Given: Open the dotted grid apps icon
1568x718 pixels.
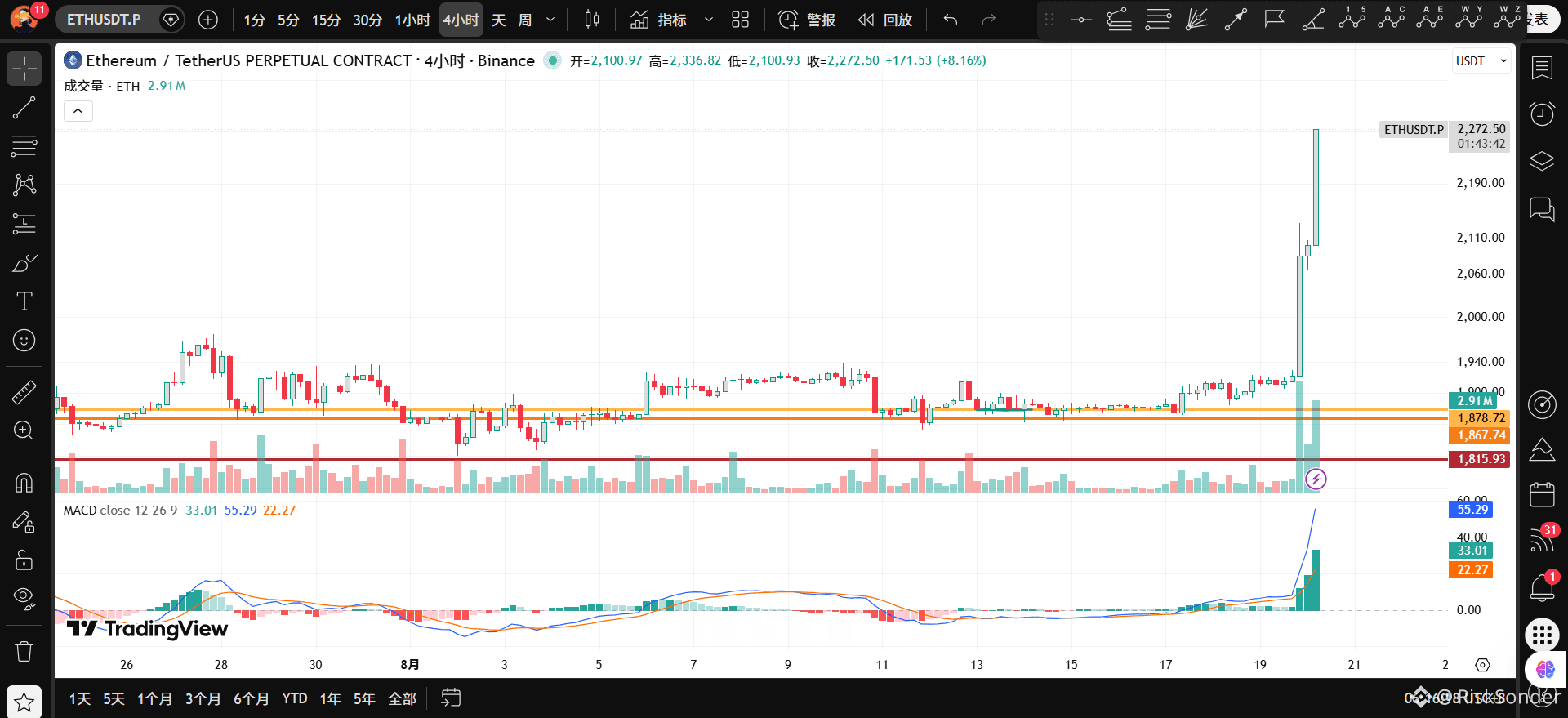Looking at the screenshot, I should point(1542,635).
